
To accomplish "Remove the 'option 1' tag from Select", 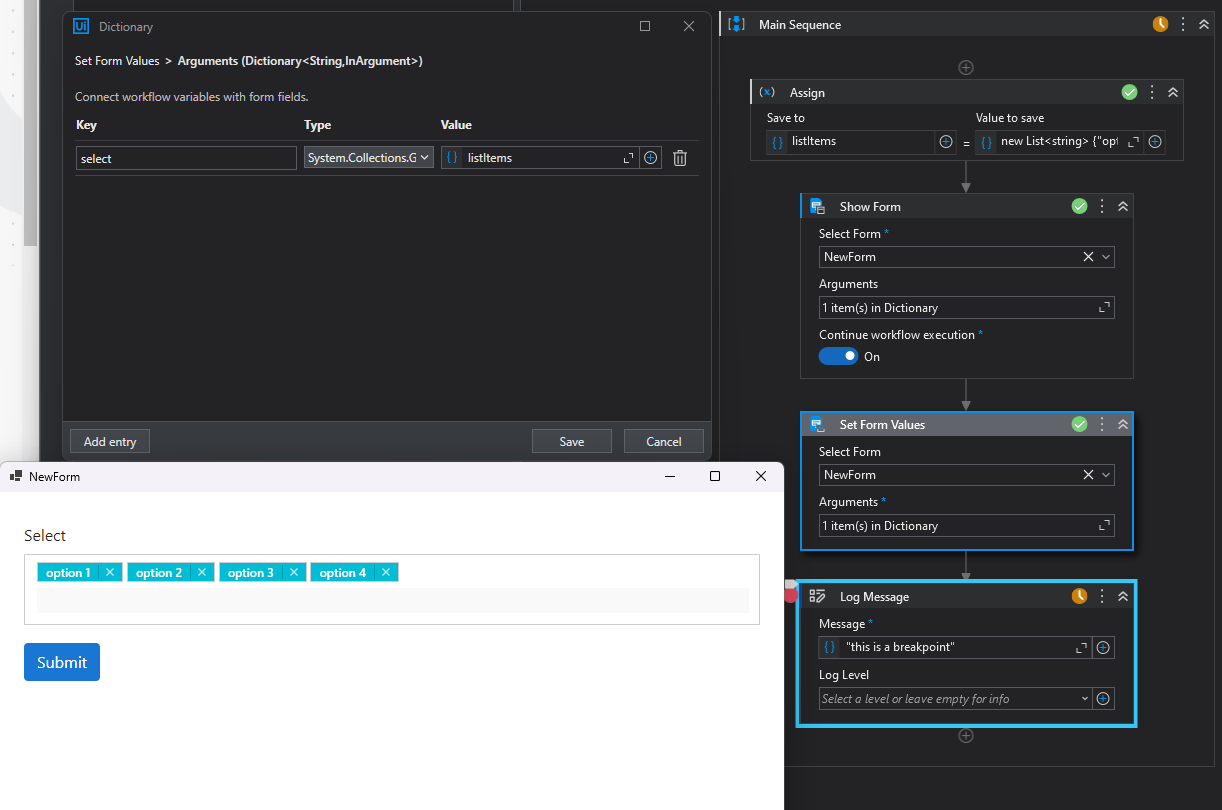I will coord(110,573).
